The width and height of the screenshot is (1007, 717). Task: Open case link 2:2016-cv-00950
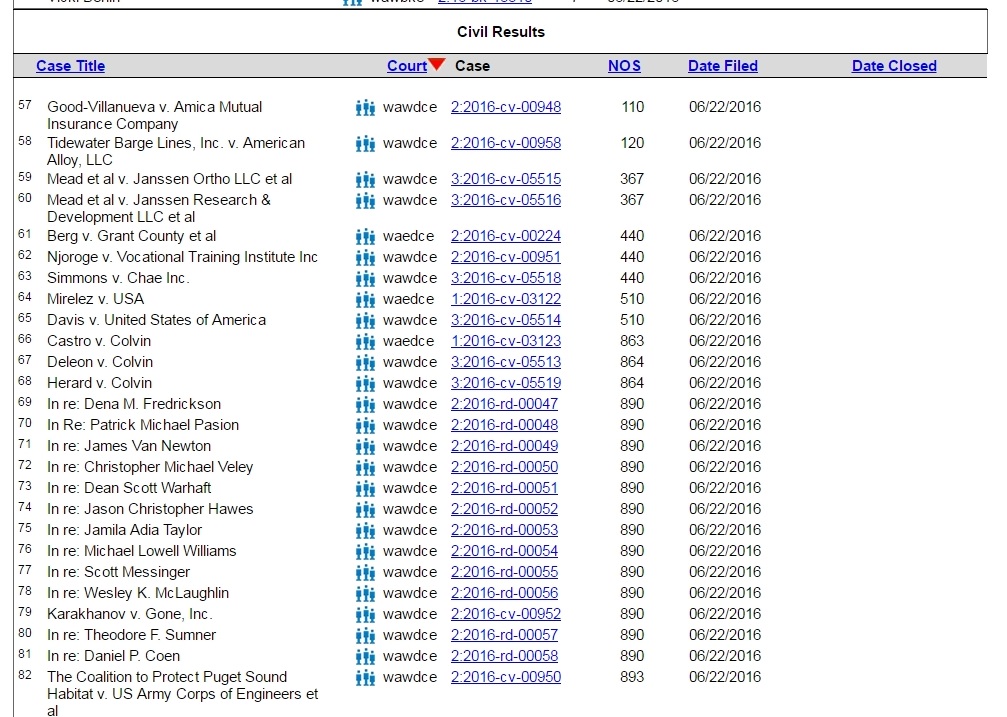(505, 677)
